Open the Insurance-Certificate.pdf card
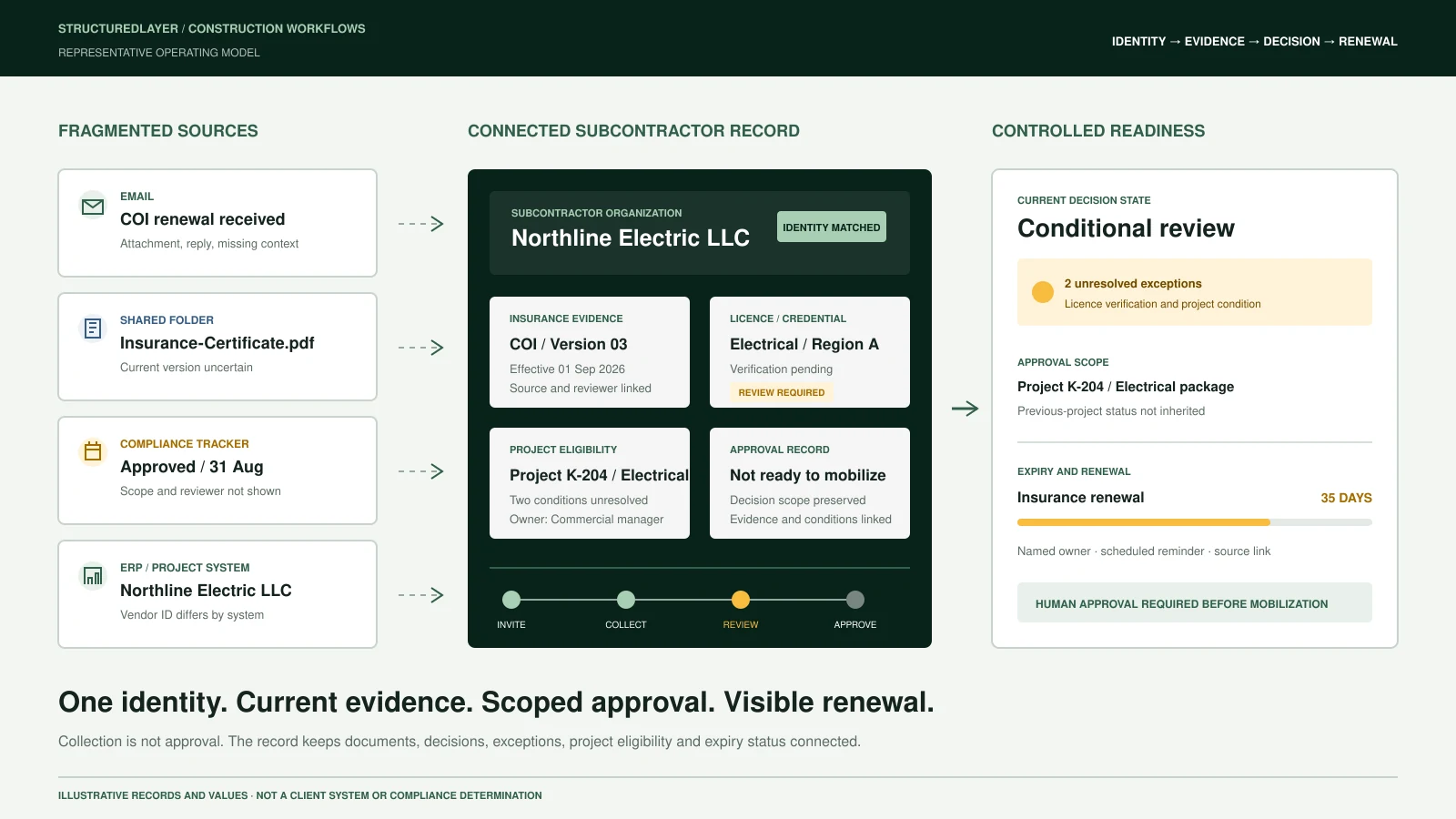Viewport: 1456px width, 819px height. [x=217, y=347]
